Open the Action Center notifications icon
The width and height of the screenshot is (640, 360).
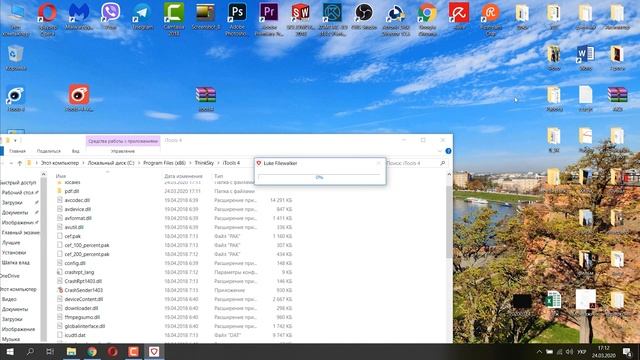point(627,351)
